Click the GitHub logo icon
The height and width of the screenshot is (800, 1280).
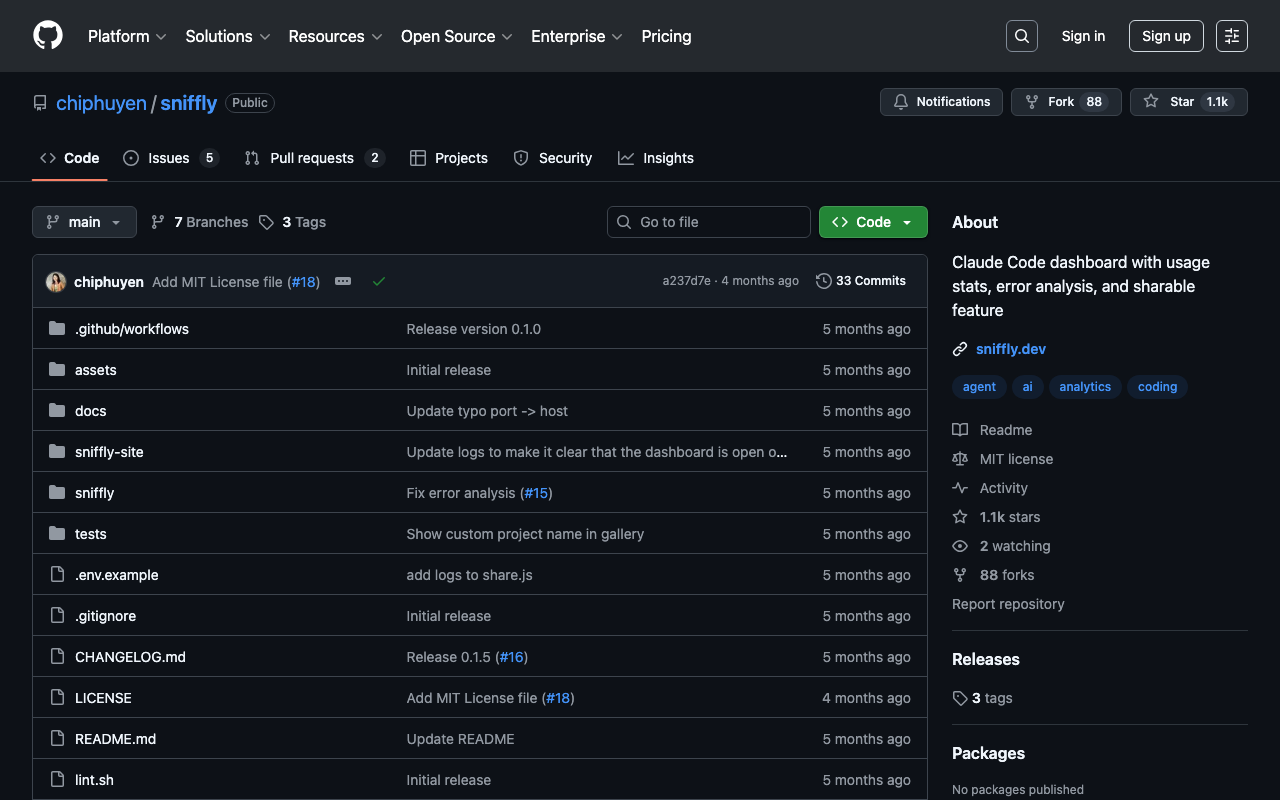(48, 36)
